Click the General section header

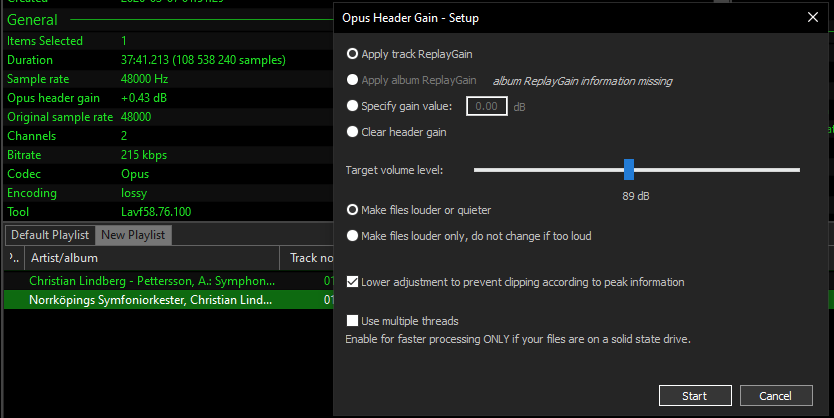[32, 19]
